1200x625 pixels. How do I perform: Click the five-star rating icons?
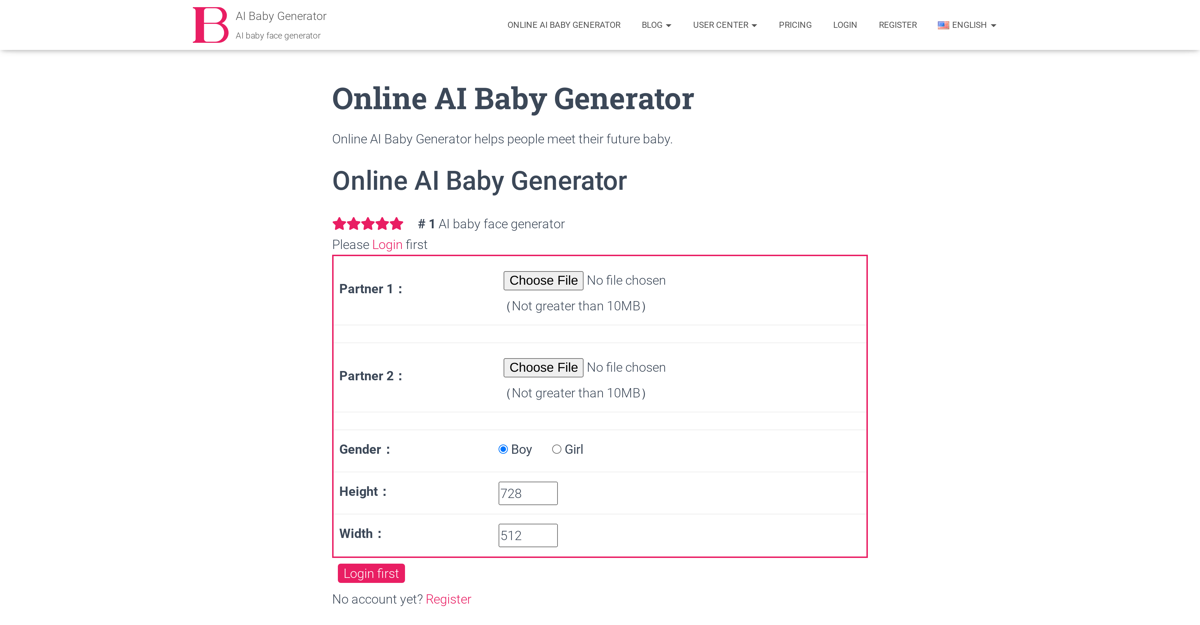point(368,224)
